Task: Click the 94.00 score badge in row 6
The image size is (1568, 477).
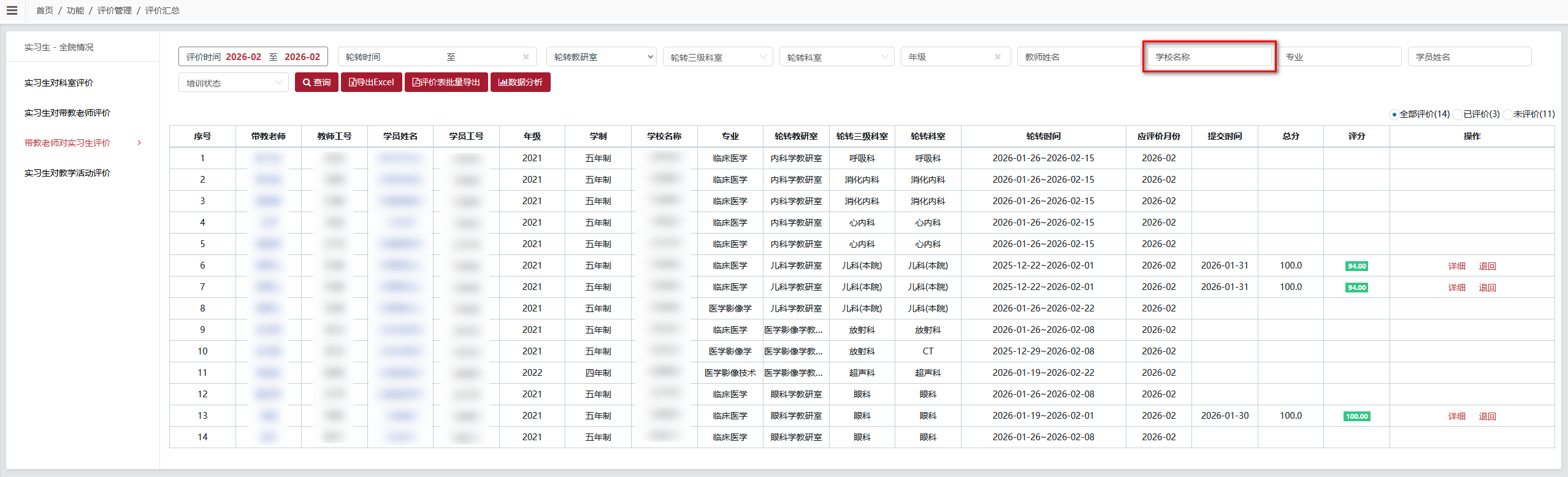Action: (1356, 266)
